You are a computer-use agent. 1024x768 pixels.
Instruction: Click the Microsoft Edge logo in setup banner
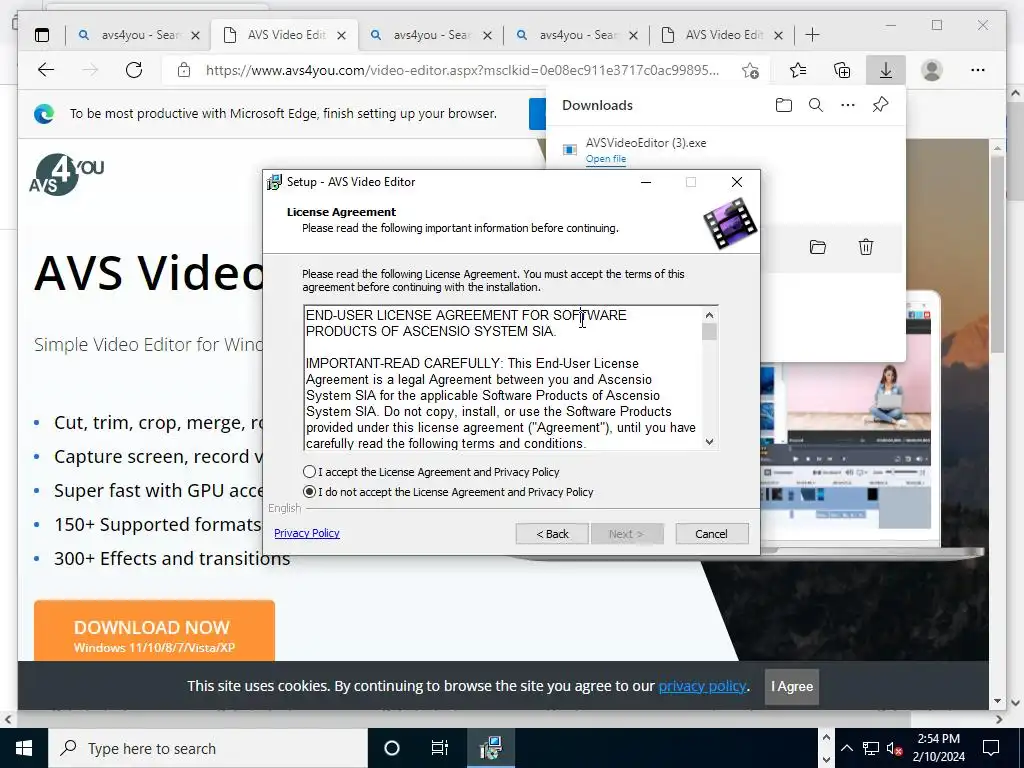[44, 114]
